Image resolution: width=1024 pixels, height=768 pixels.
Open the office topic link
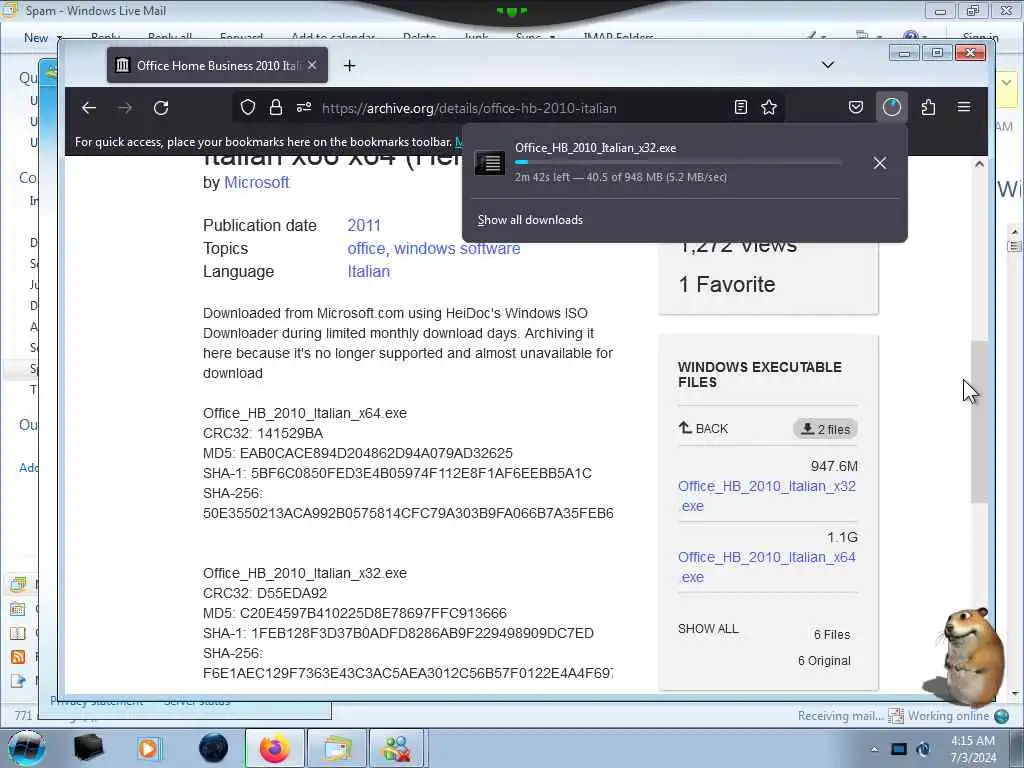point(366,249)
